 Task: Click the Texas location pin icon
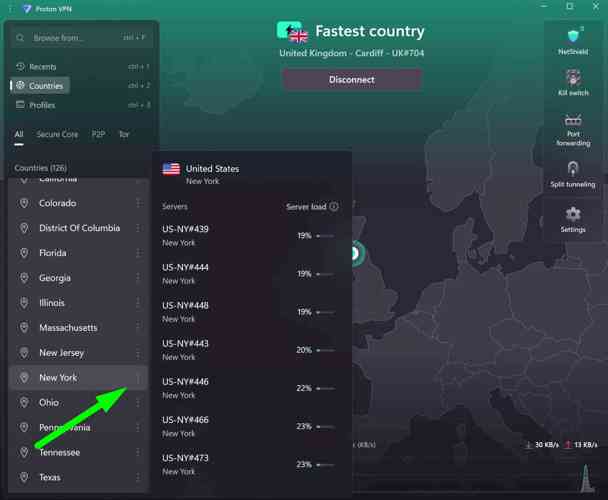tap(24, 477)
